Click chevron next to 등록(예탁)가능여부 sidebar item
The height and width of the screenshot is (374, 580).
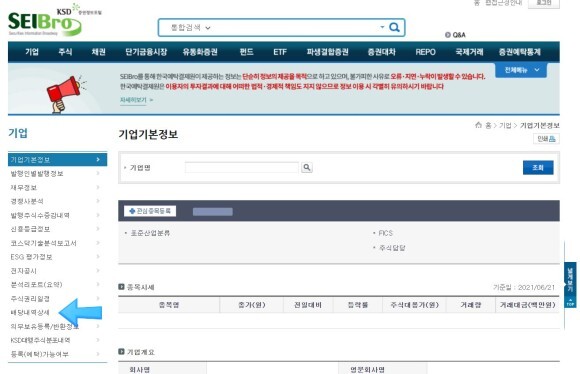(98, 354)
